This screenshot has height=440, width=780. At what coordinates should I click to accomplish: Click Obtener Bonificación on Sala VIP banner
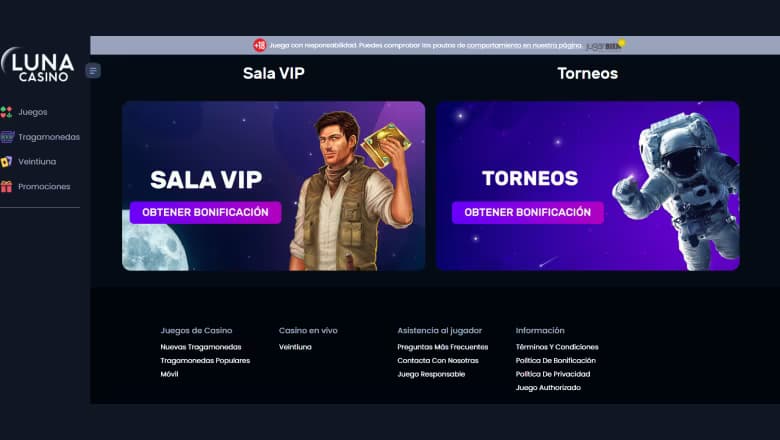(205, 212)
